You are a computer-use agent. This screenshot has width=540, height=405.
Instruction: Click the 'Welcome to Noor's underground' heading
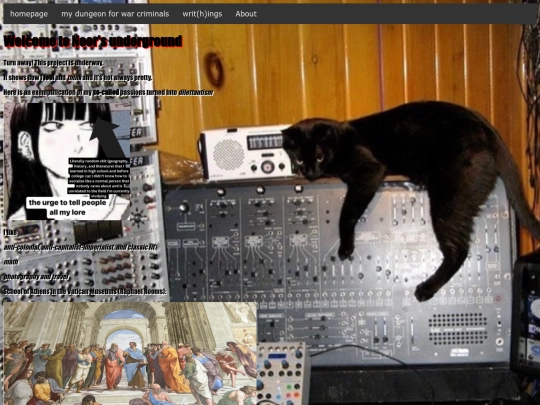coord(93,41)
